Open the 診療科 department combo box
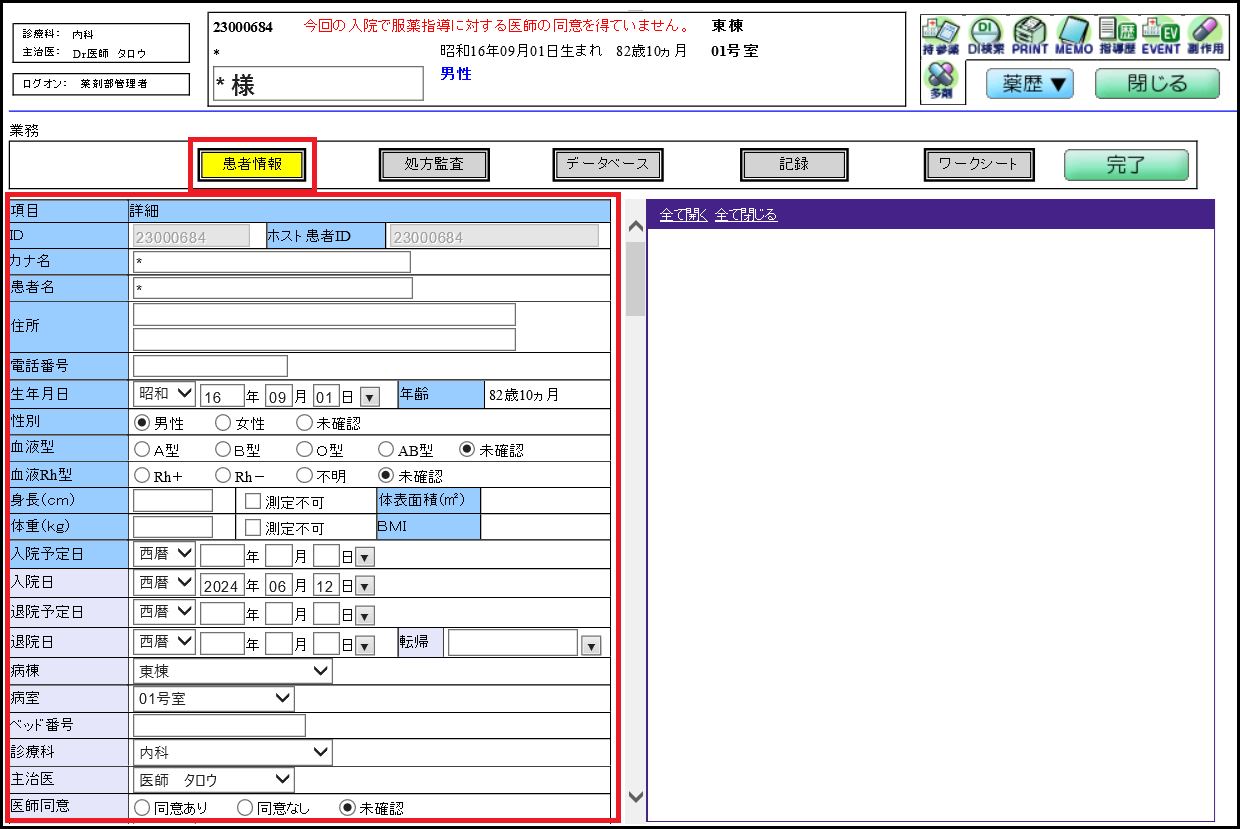Image resolution: width=1240 pixels, height=829 pixels. [232, 752]
